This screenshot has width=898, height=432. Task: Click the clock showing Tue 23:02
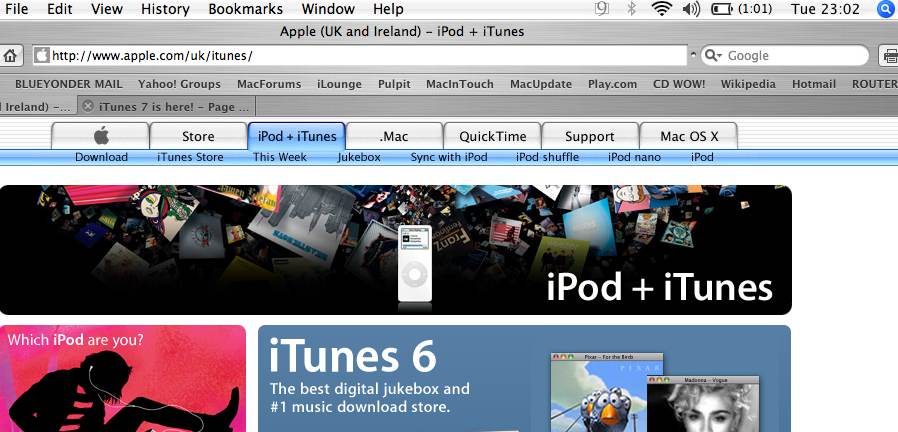tap(825, 9)
